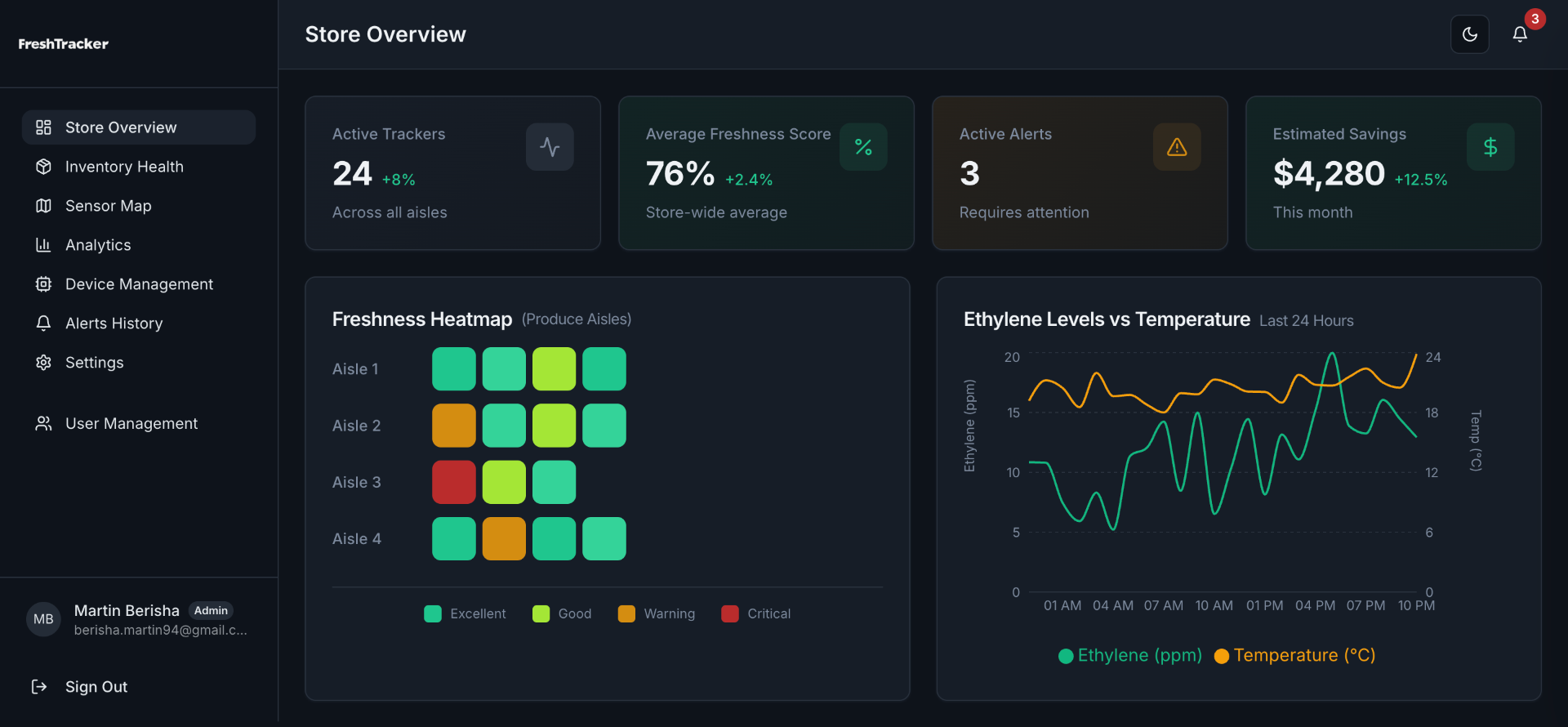The height and width of the screenshot is (727, 1568).
Task: Open Store Overview menu item
Action: tap(139, 127)
